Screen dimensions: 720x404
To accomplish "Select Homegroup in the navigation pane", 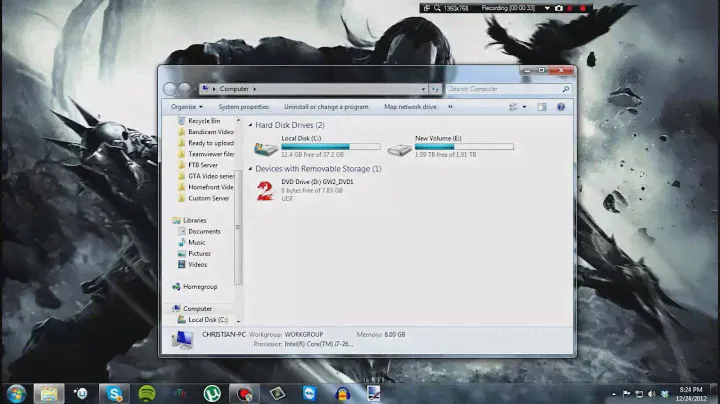I will 200,286.
